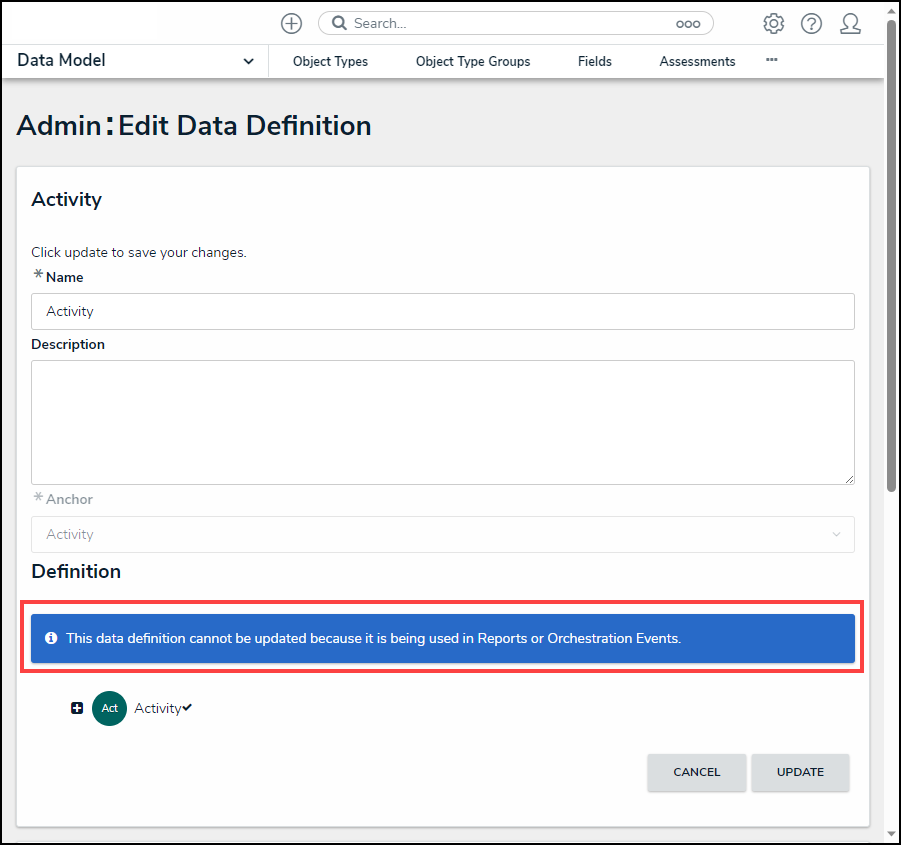Open the admin settings gear icon
901x845 pixels.
pos(773,23)
